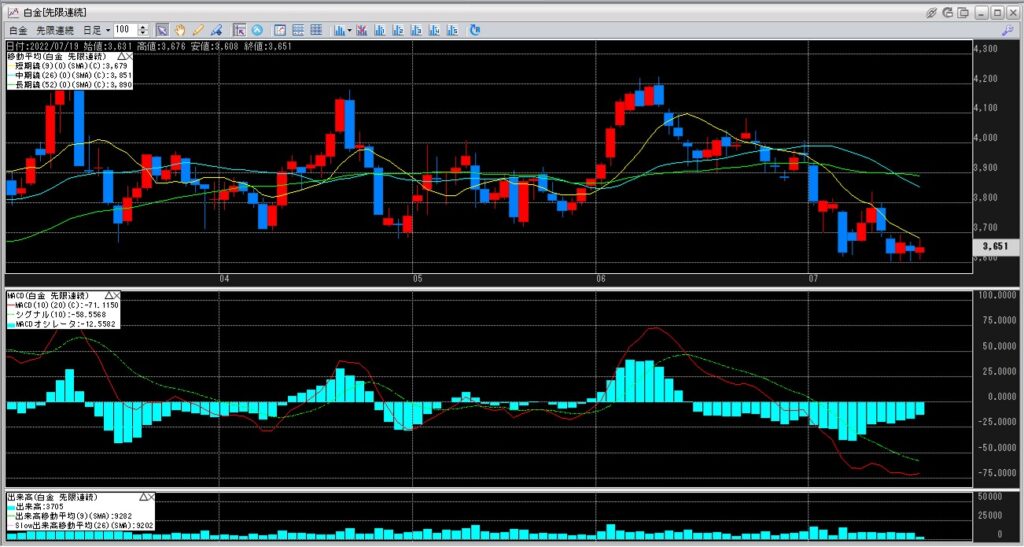Click the title bar refresh-window icon
The image size is (1024, 547).
[x=948, y=12]
